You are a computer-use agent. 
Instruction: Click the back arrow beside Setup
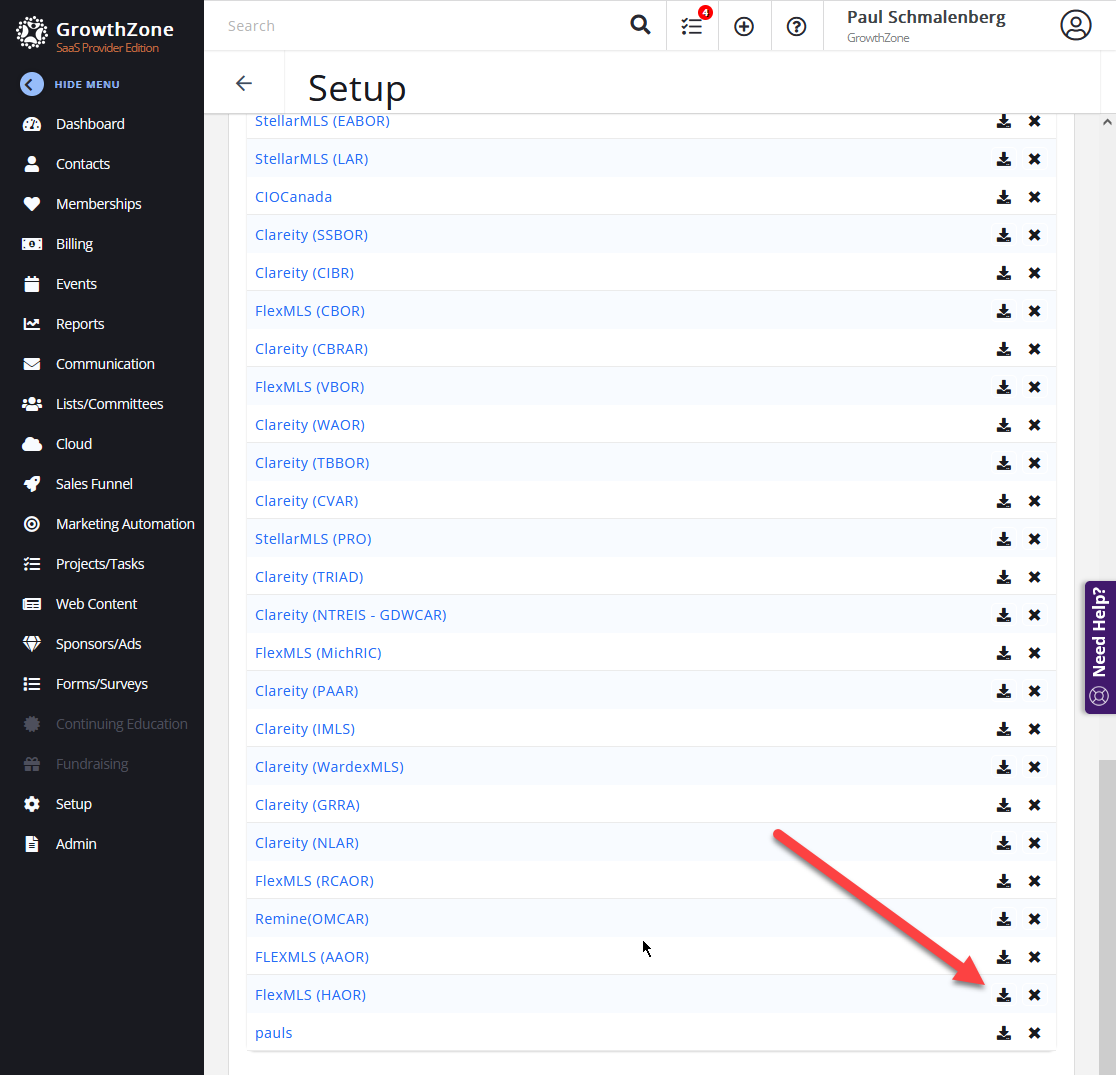point(244,84)
